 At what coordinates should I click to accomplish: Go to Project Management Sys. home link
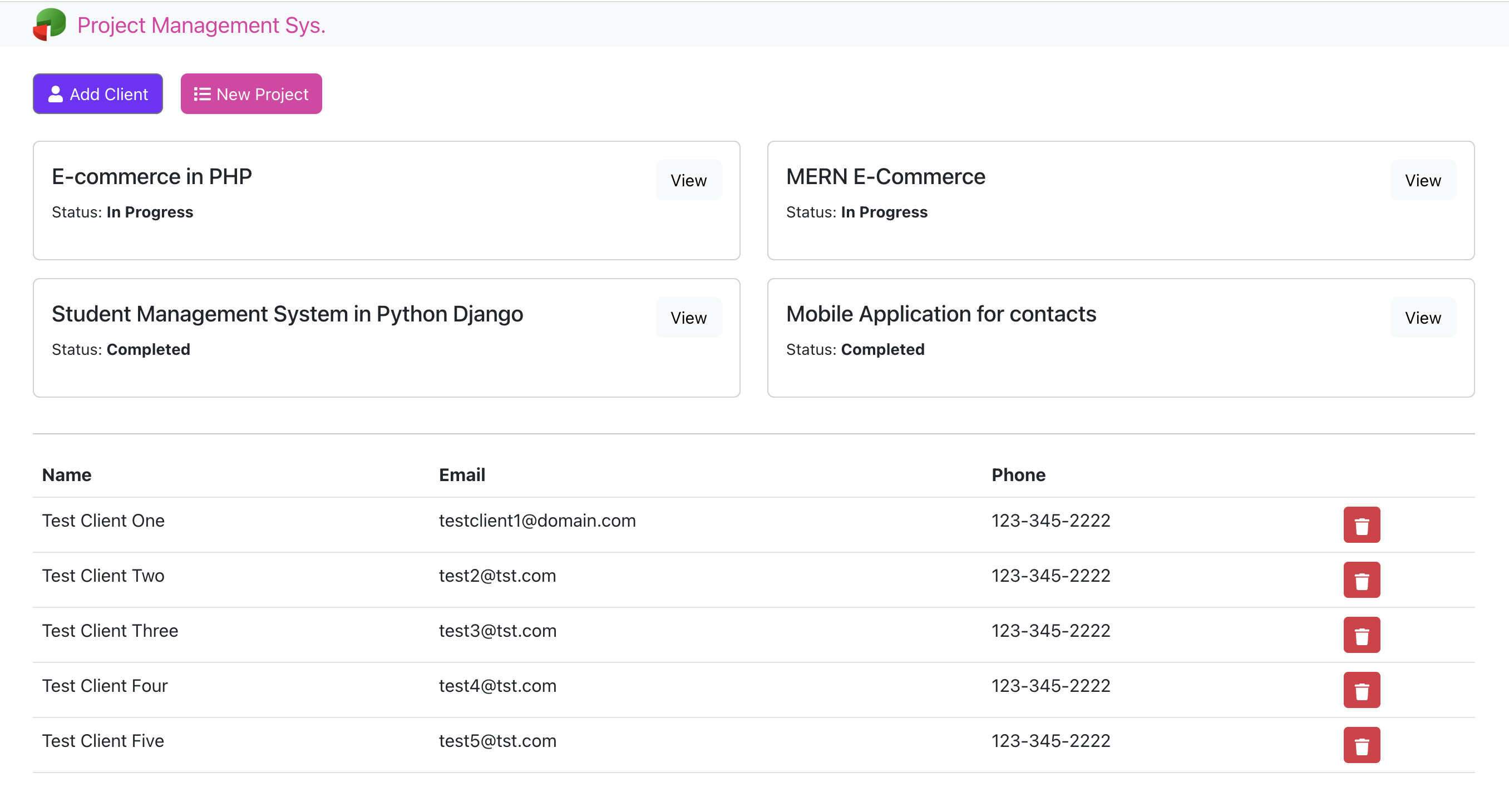[201, 25]
